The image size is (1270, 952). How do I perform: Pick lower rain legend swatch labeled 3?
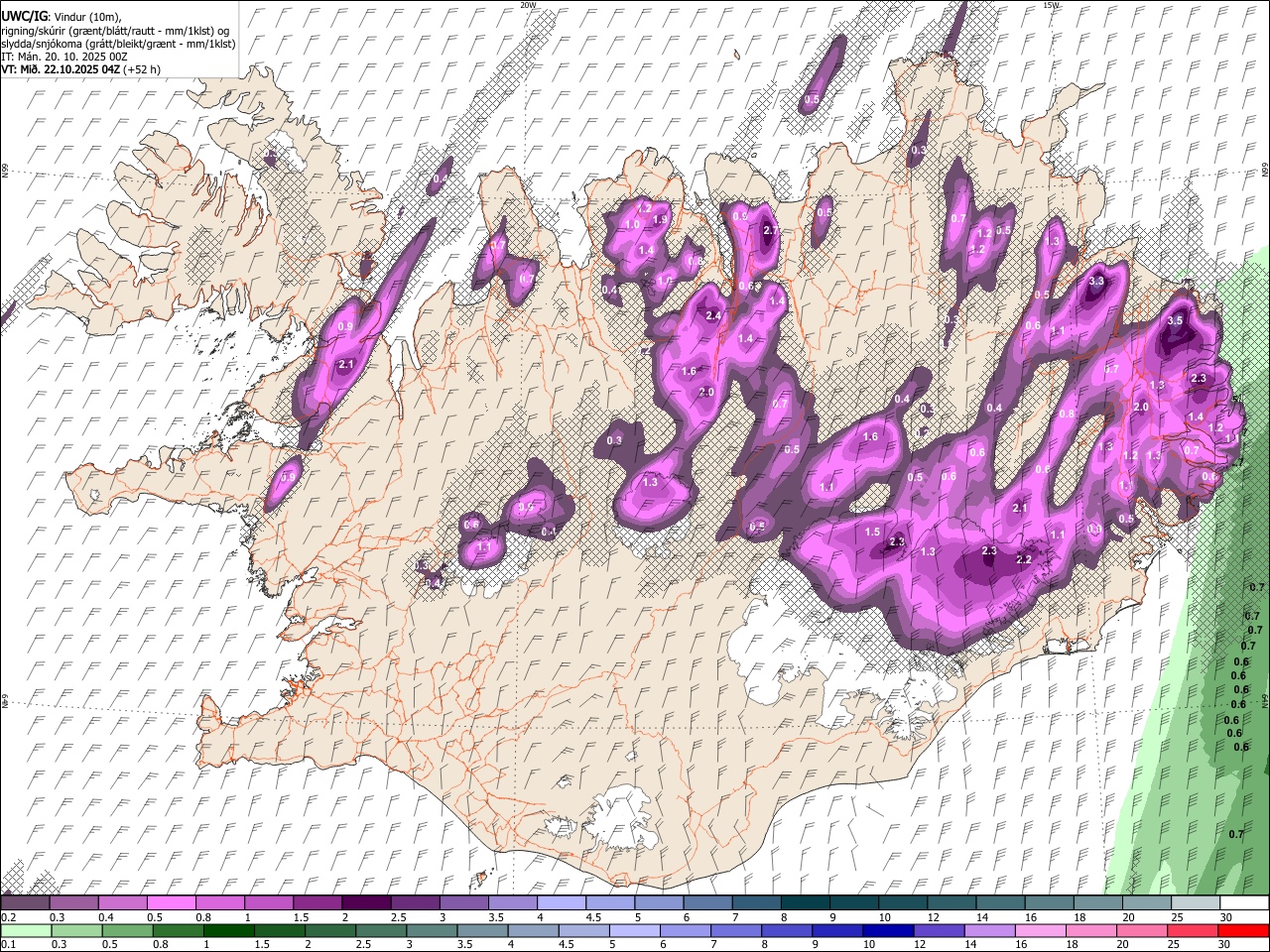tap(432, 930)
